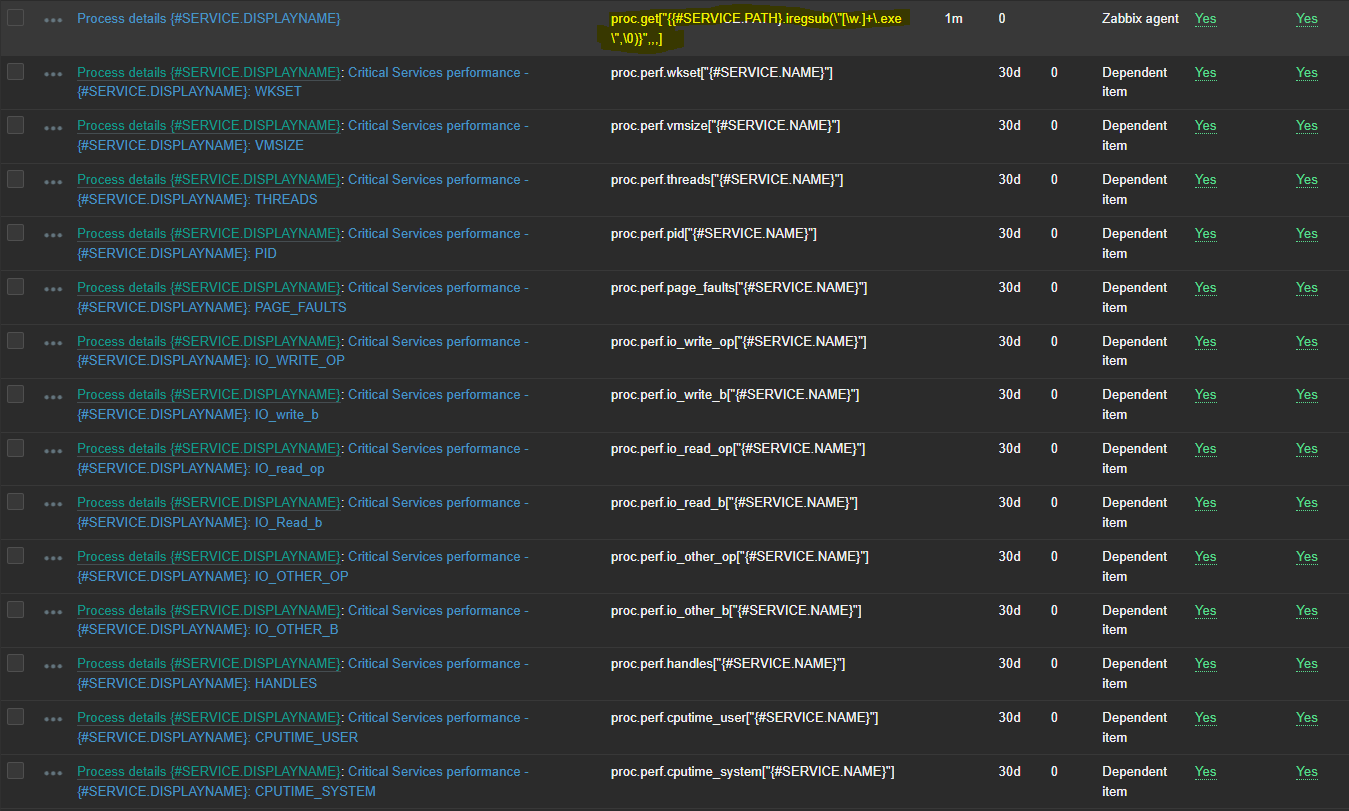Click the key proc.perf.io_write_op["{#SERVICE.NAME}"]
Image resolution: width=1349 pixels, height=811 pixels.
click(738, 342)
